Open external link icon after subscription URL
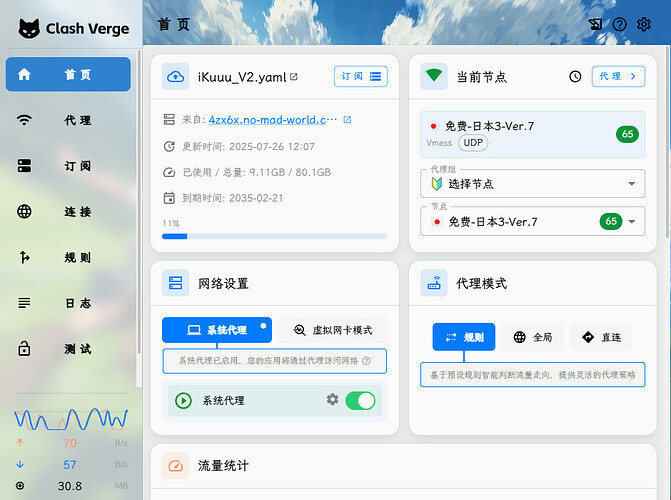 pyautogui.click(x=347, y=119)
